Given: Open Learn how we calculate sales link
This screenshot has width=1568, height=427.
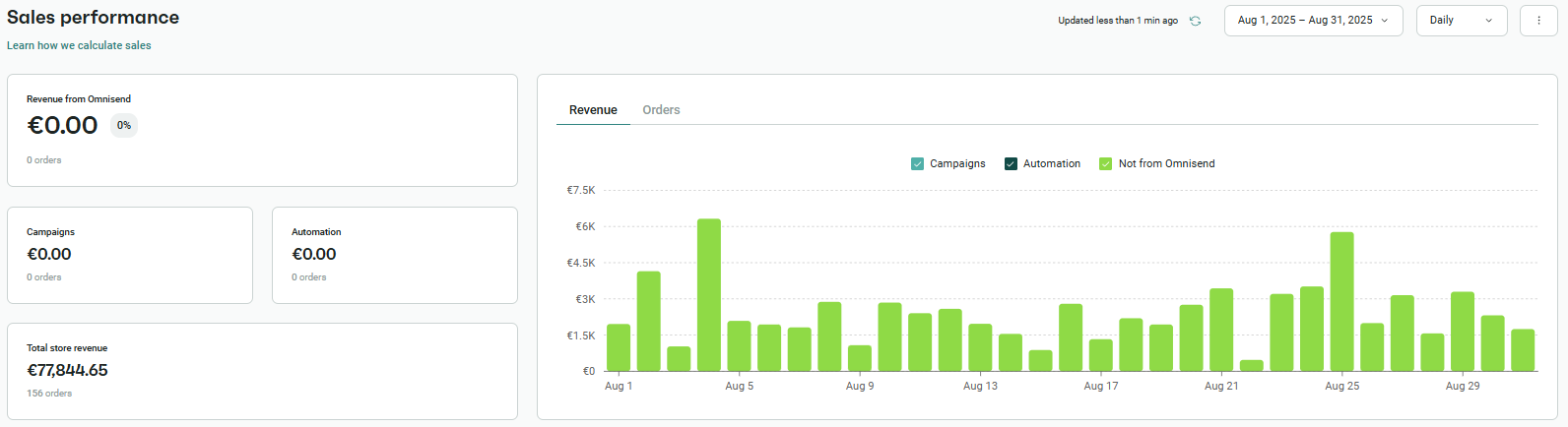Looking at the screenshot, I should tap(79, 45).
